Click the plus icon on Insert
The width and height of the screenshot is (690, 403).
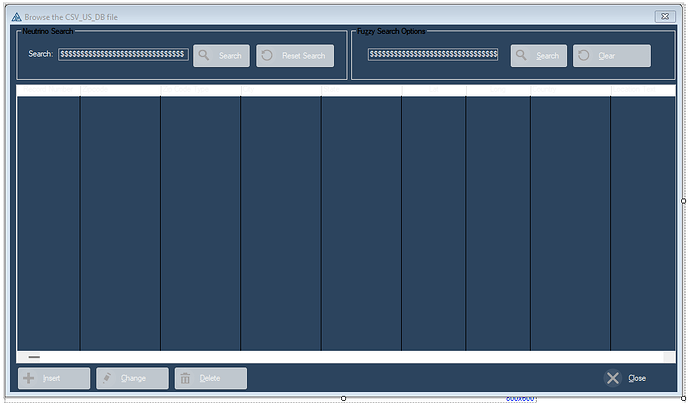pos(29,378)
